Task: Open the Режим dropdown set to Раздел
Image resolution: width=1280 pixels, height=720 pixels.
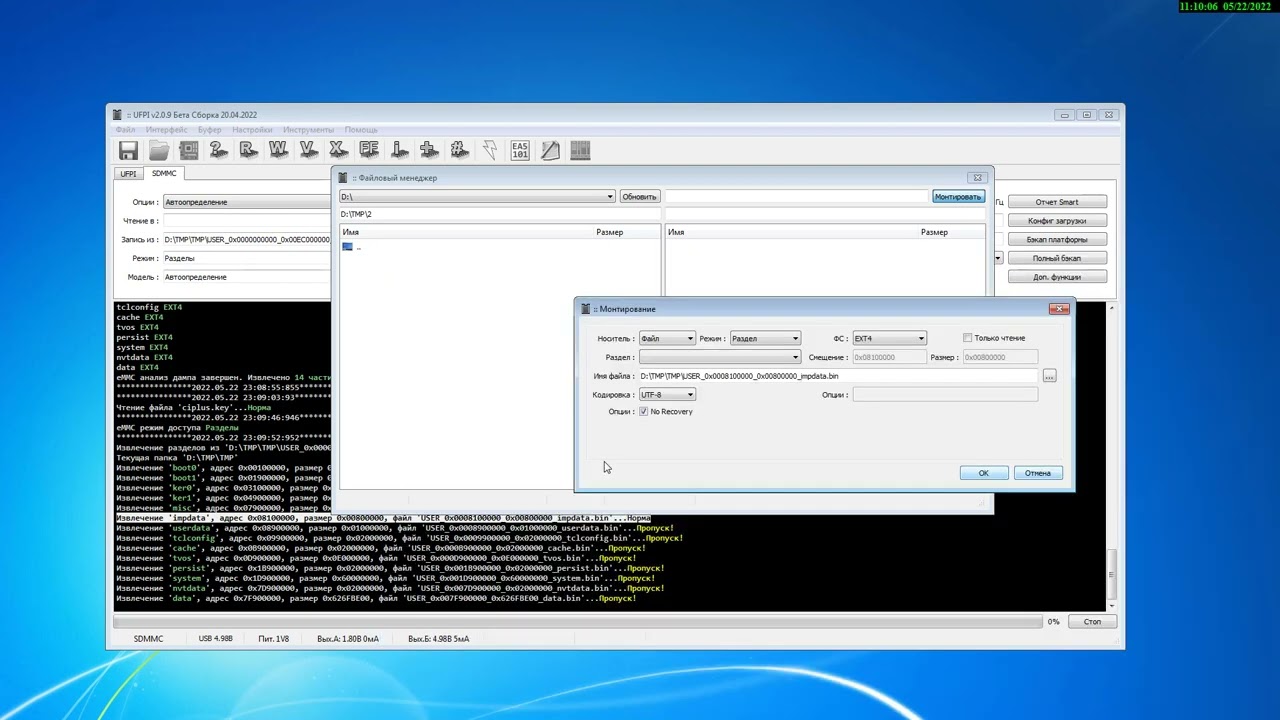Action: pos(765,338)
